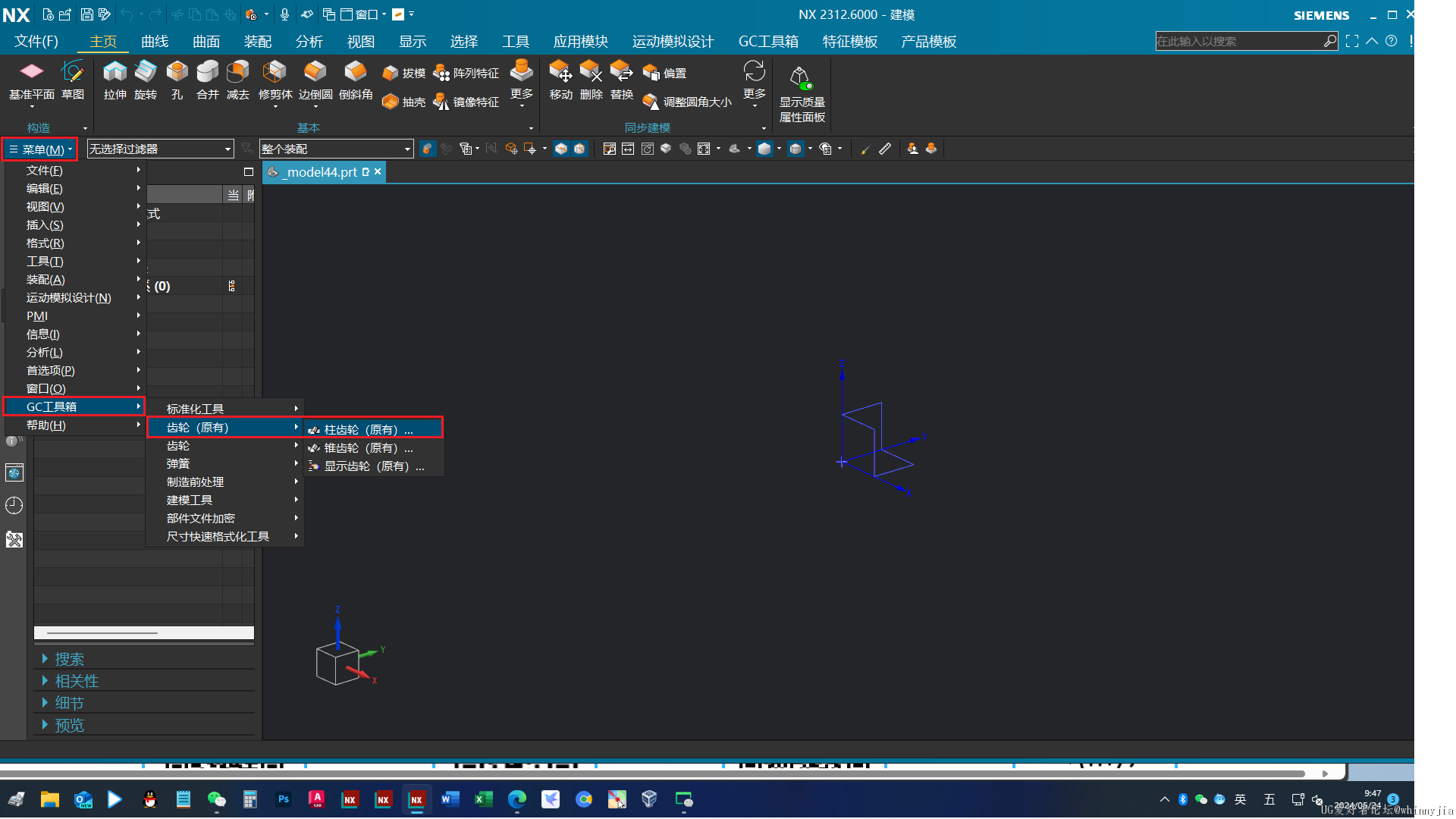Click the 合并 unite tool
This screenshot has height=819, width=1456.
click(207, 80)
